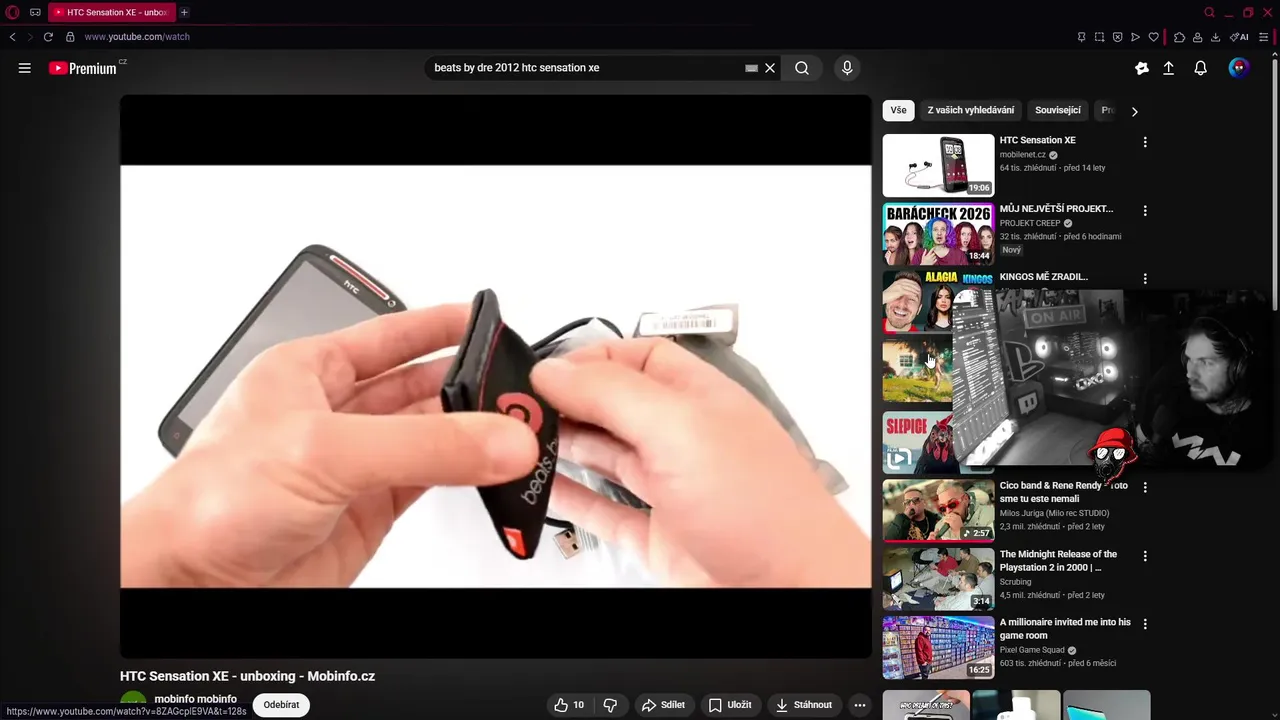This screenshot has width=1280, height=720.
Task: Open the YouTube account avatar menu
Action: pyautogui.click(x=1239, y=68)
